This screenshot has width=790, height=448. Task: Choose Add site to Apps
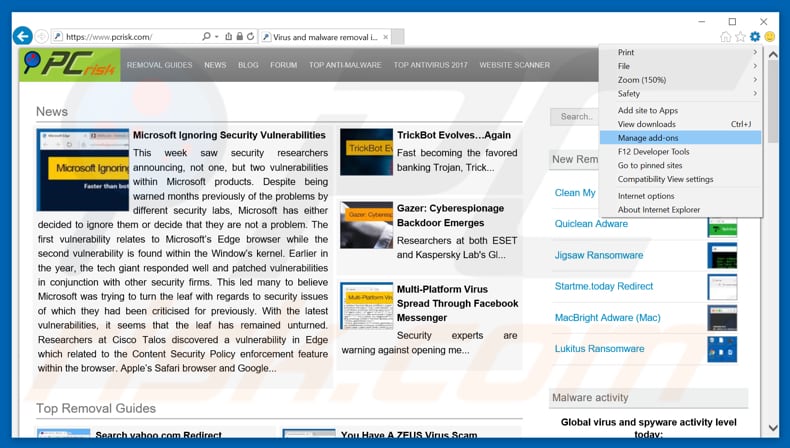pyautogui.click(x=680, y=110)
